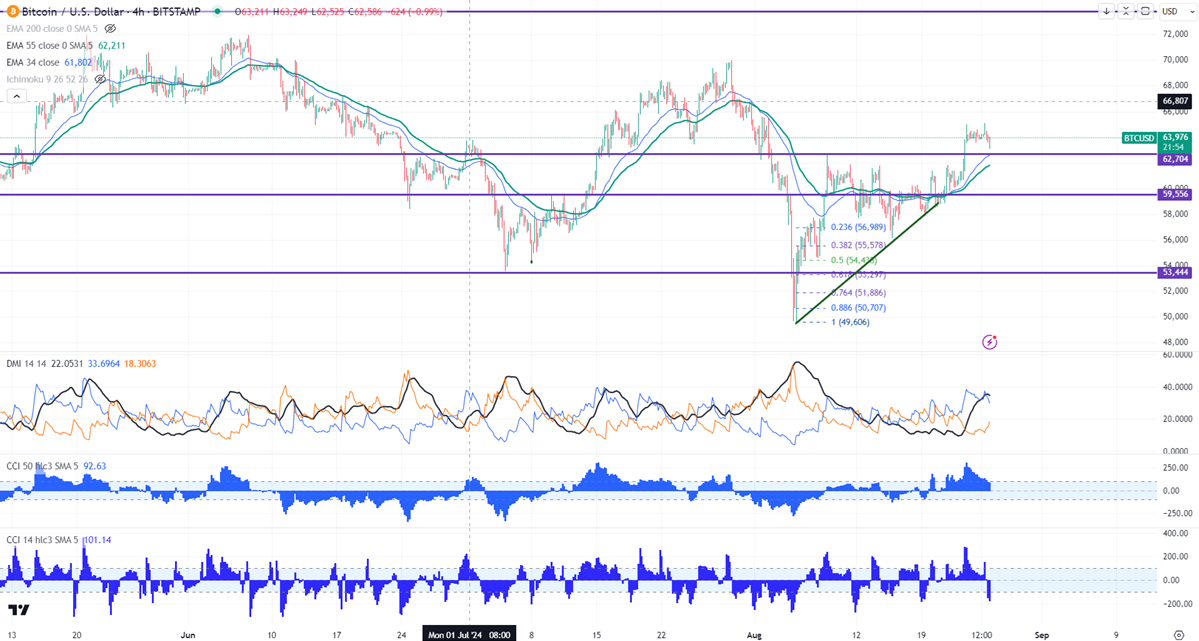Image resolution: width=1199 pixels, height=641 pixels.
Task: Click the 66,807 crosshair price label
Action: 1175,101
